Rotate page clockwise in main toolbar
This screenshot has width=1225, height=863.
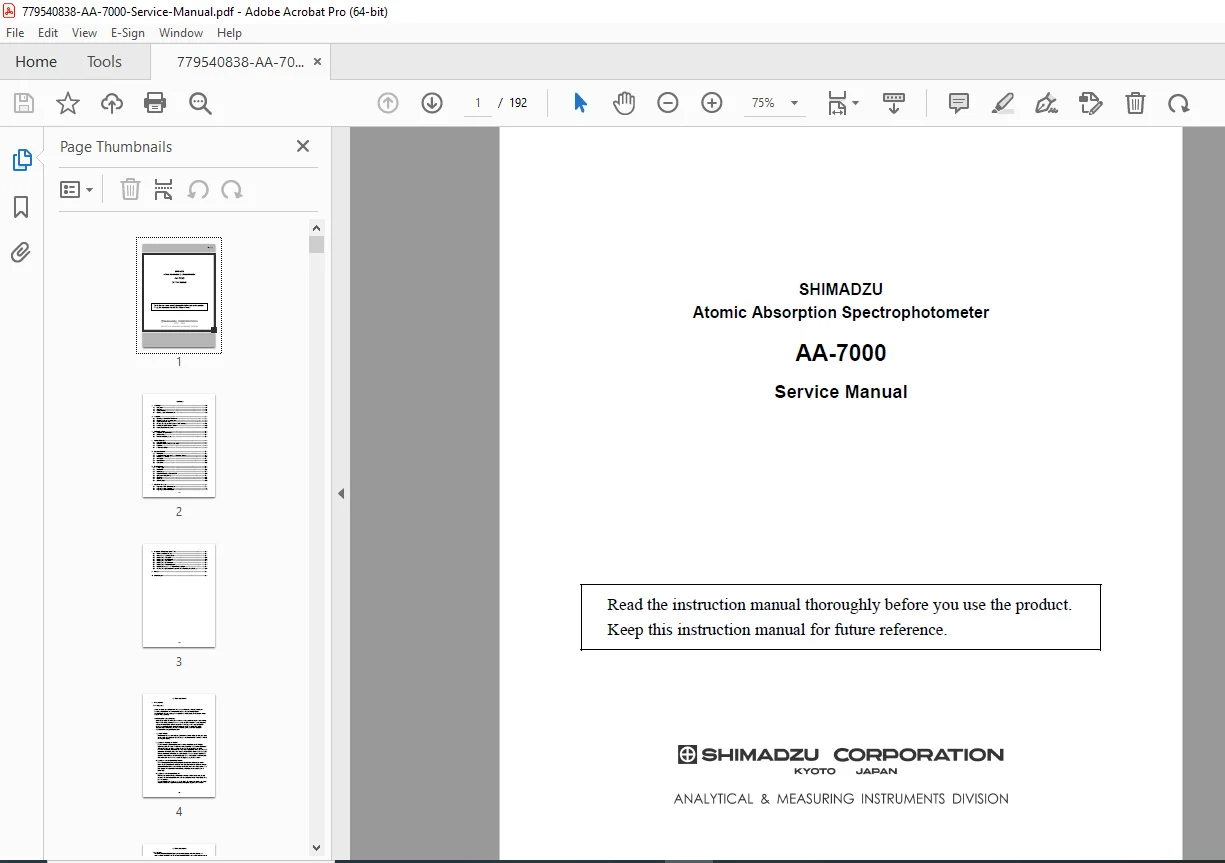click(x=1179, y=103)
